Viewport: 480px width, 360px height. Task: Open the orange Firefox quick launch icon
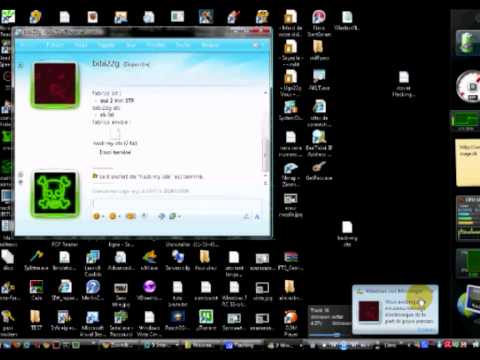pos(17,345)
